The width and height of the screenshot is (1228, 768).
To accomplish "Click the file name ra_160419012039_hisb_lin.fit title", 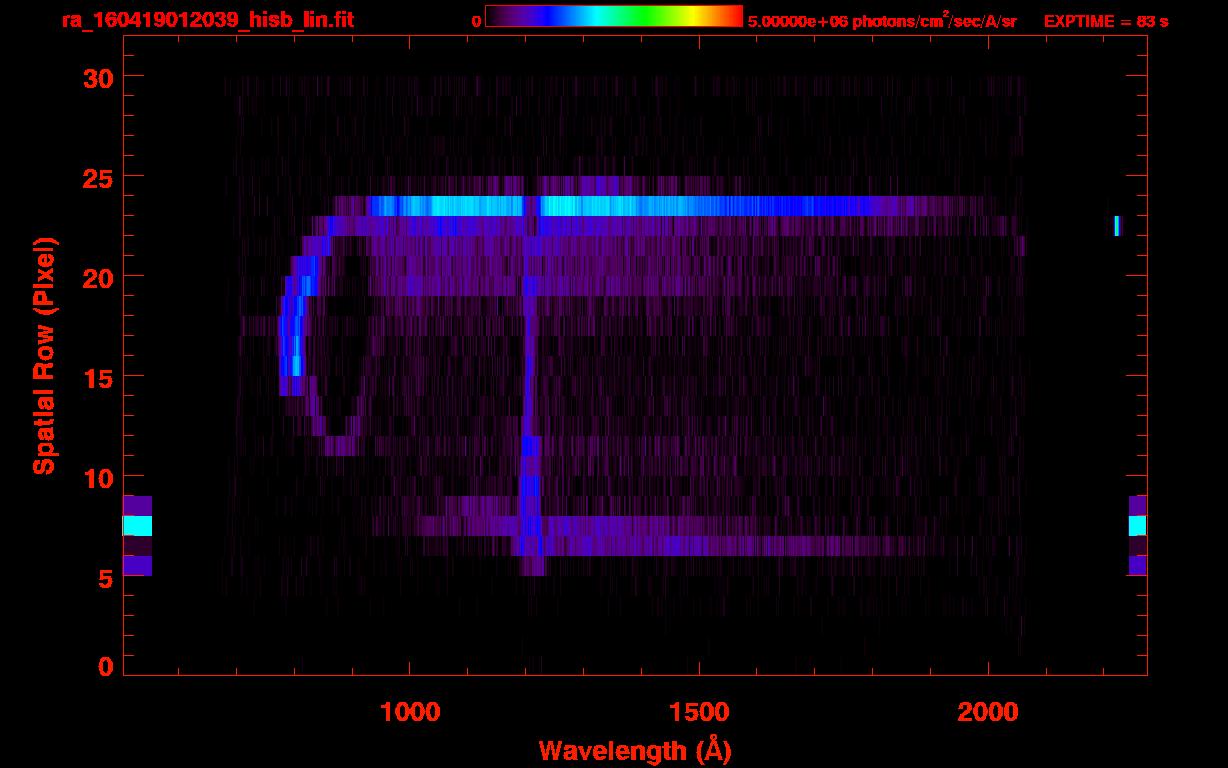I will 207,20.
